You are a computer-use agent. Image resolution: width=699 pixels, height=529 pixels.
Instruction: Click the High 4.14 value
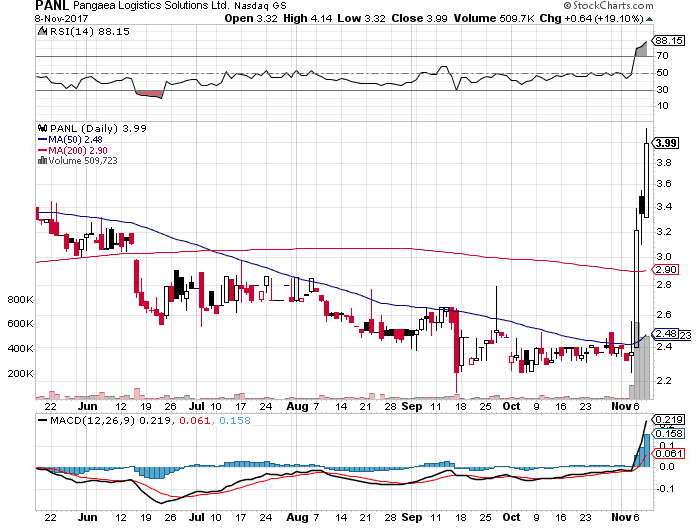(308, 18)
